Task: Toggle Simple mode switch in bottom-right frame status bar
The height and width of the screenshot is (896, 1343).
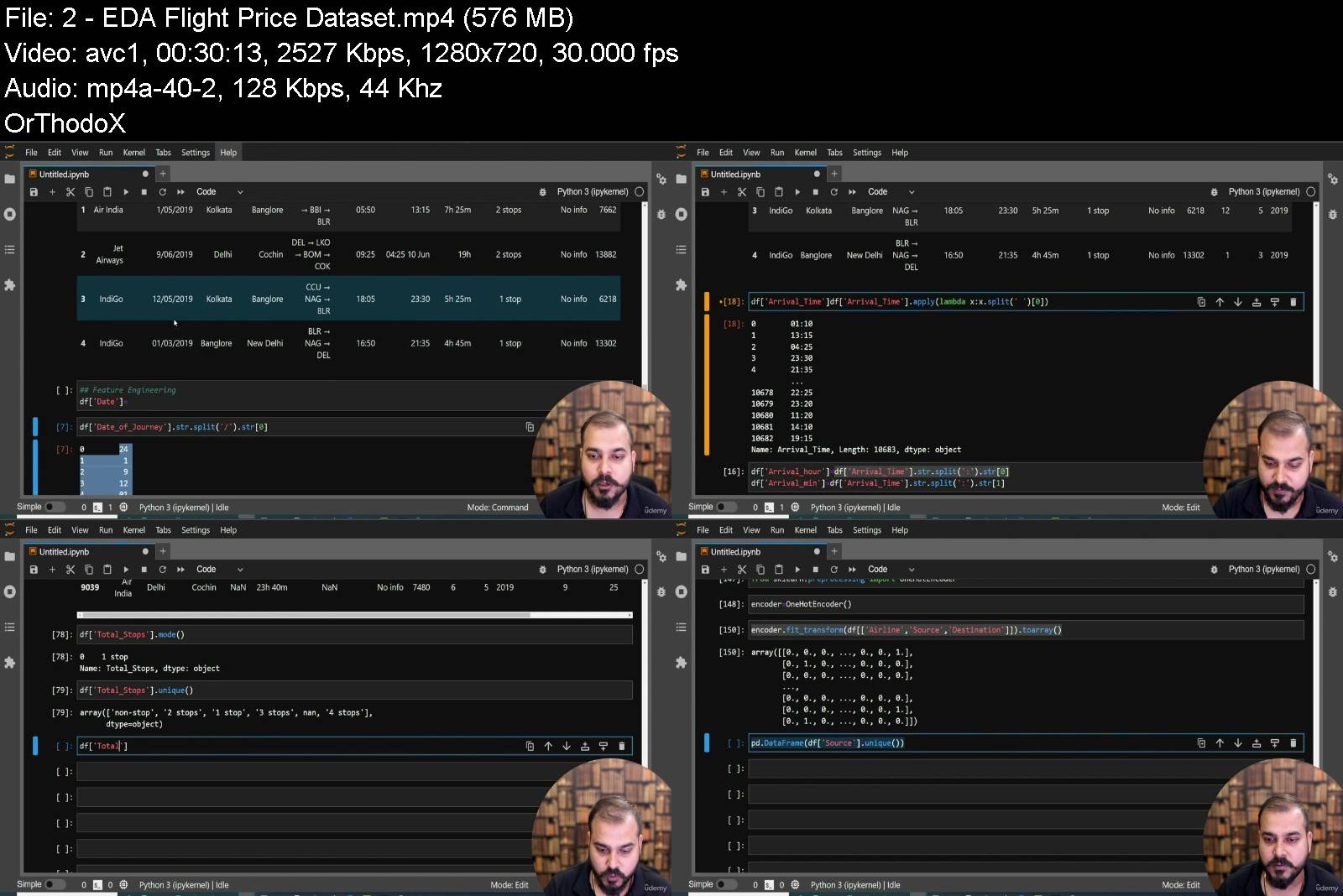Action: pos(726,884)
